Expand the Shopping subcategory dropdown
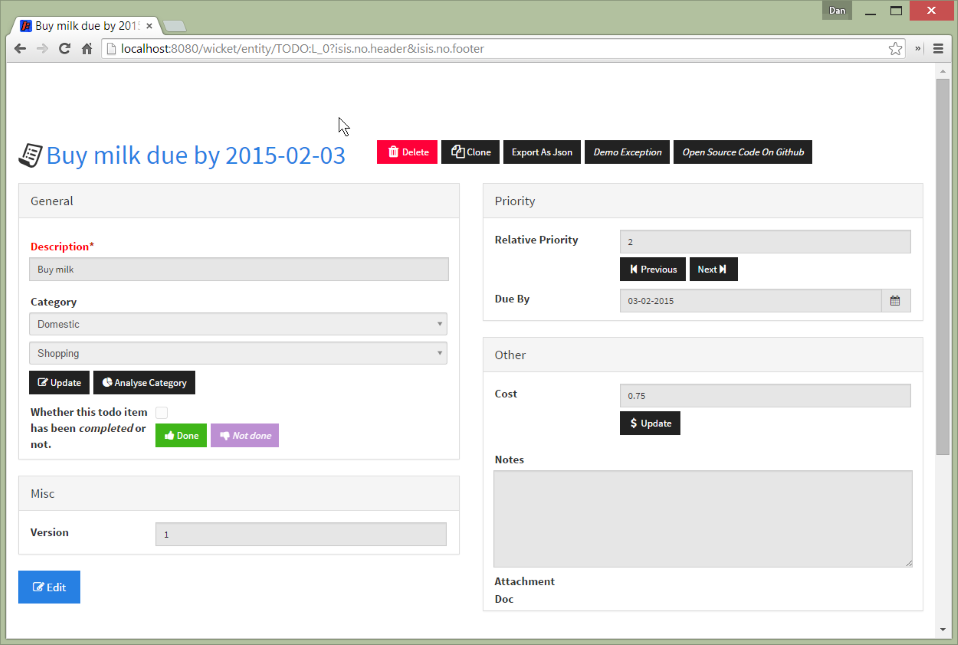 coord(238,353)
